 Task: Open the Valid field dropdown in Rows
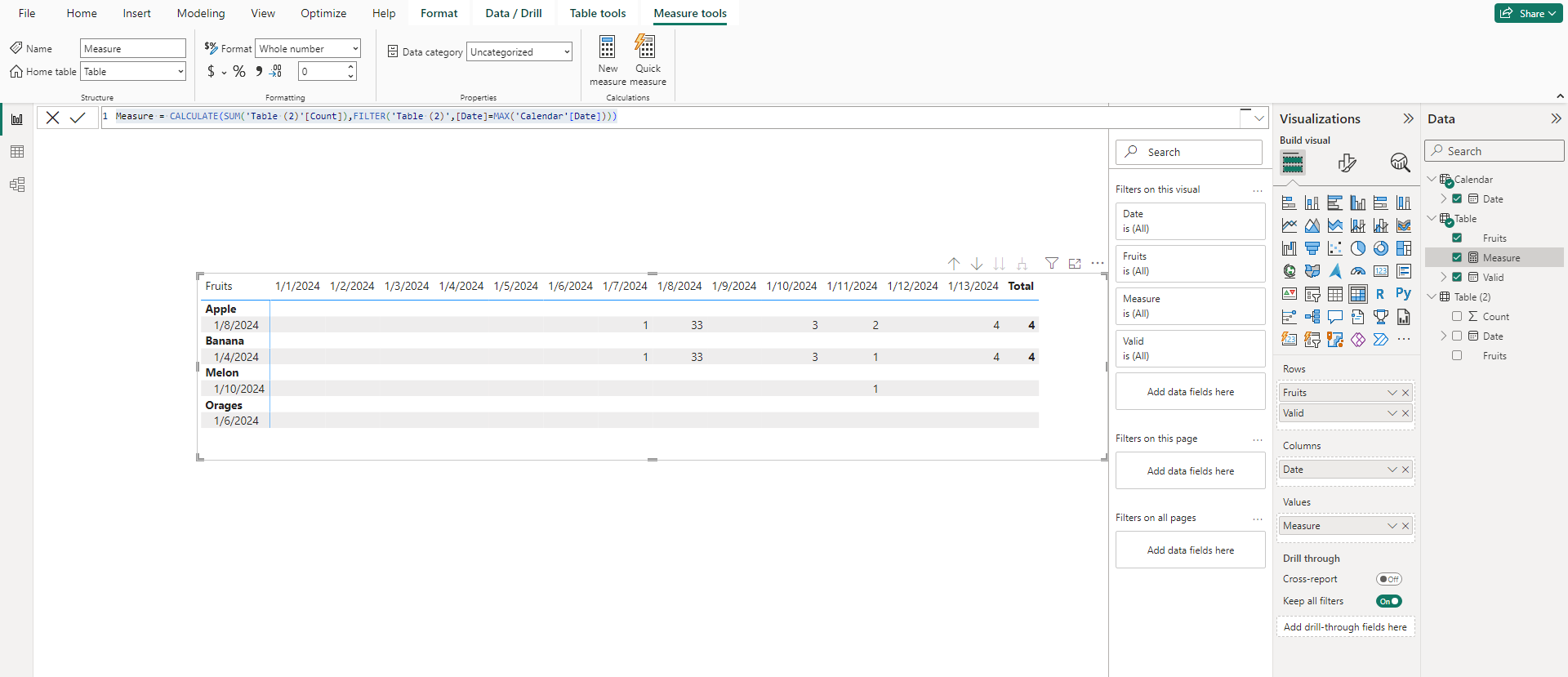(1392, 413)
